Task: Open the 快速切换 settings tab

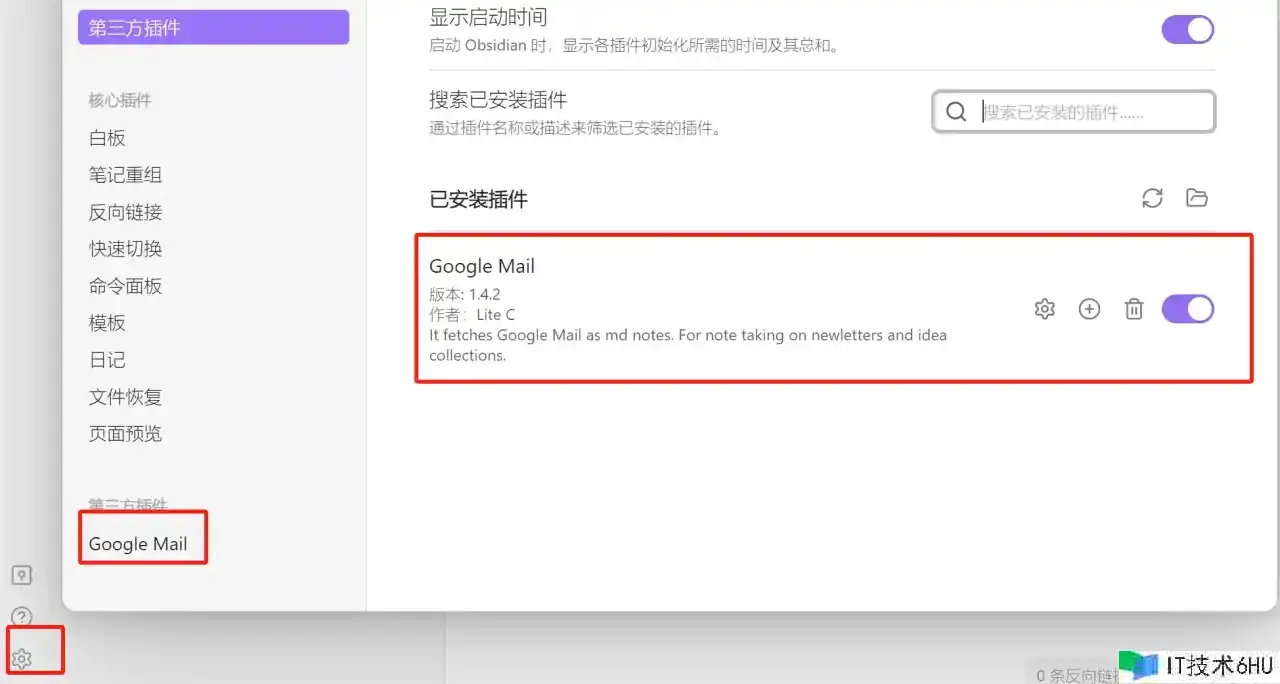Action: (125, 249)
